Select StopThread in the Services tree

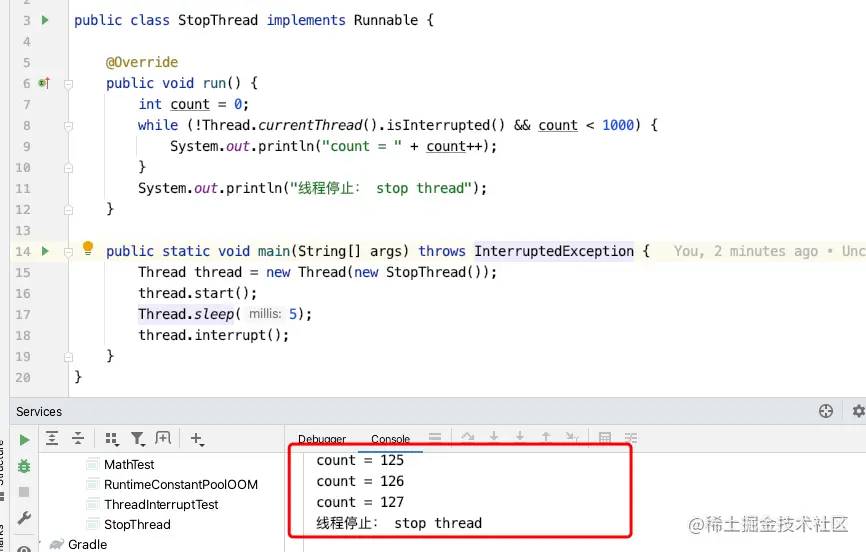(x=137, y=524)
